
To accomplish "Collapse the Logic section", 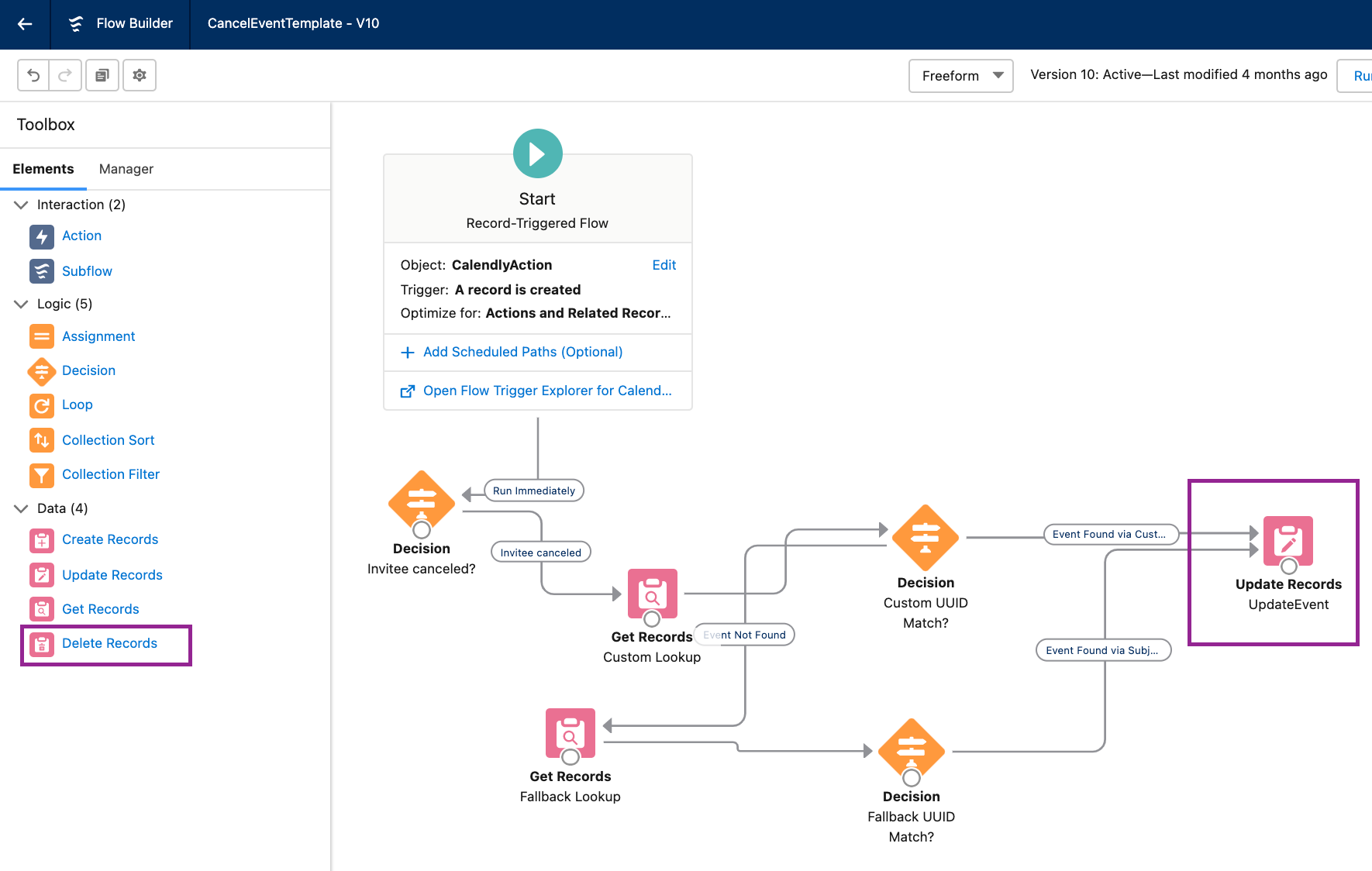I will pyautogui.click(x=21, y=304).
